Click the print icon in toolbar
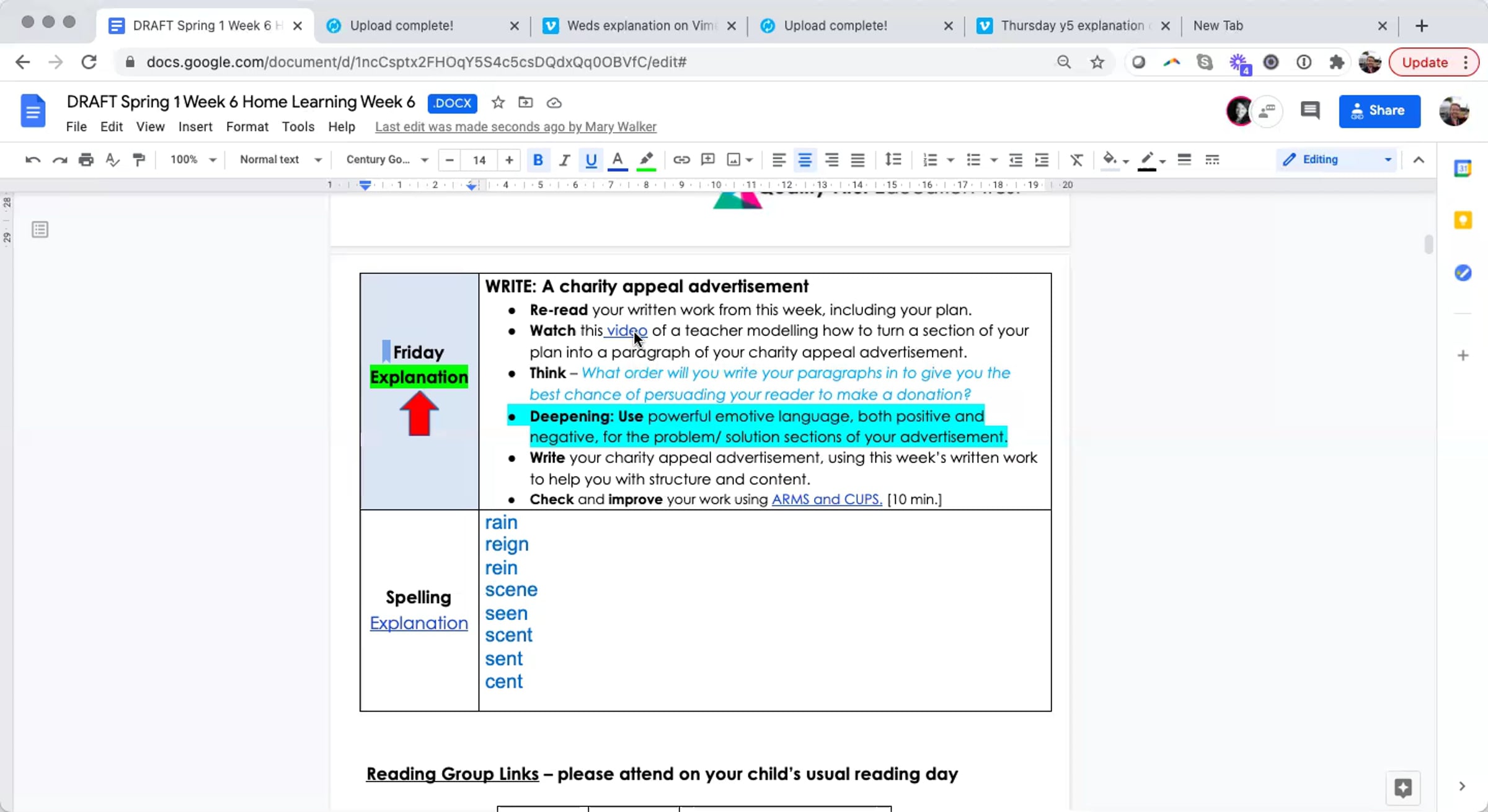This screenshot has width=1488, height=812. [x=86, y=160]
